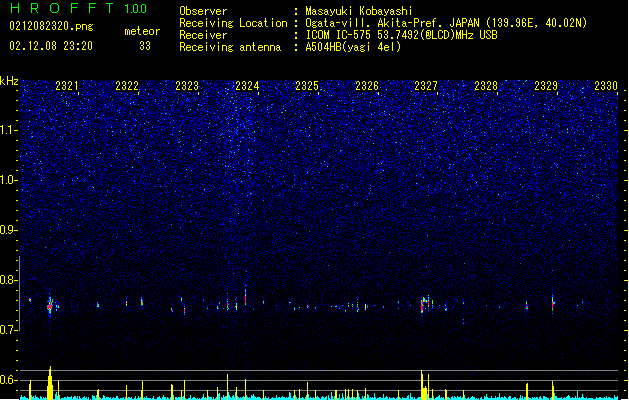Screen dimensions: 629x400
Task: Click the tall echo streak at 2324
Action: [246, 297]
